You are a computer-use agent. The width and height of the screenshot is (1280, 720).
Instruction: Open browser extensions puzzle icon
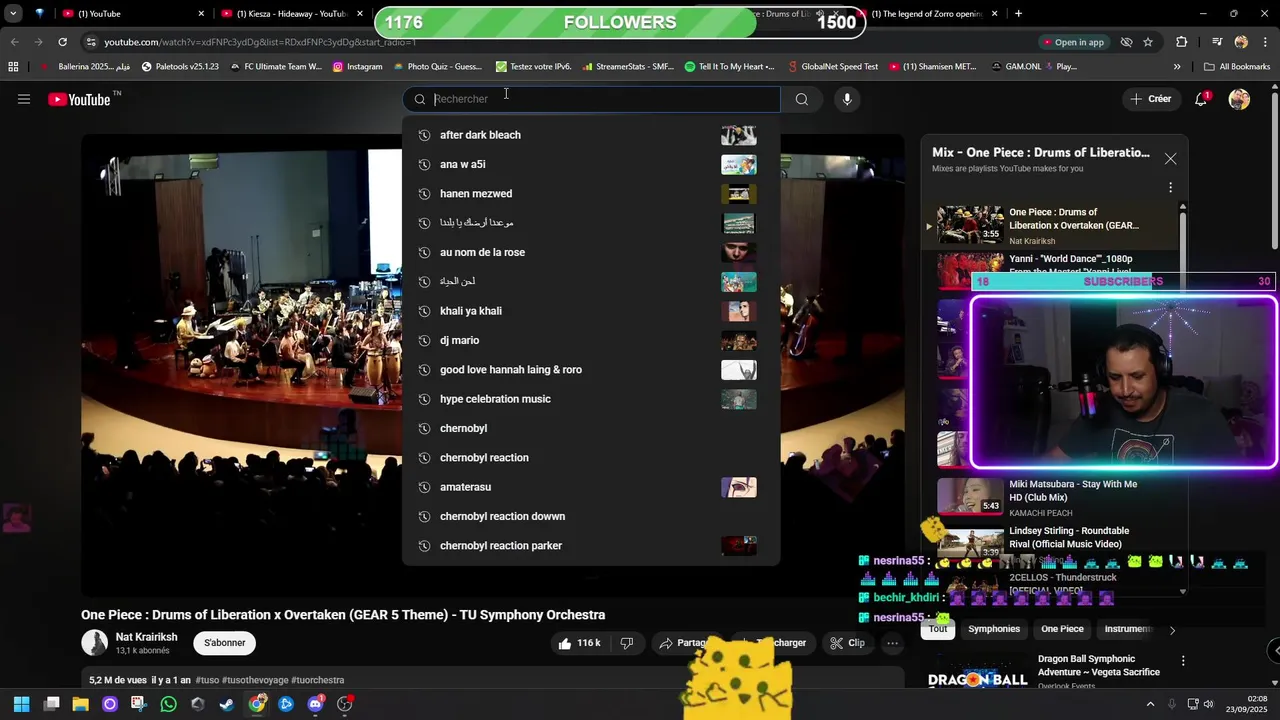click(1182, 42)
